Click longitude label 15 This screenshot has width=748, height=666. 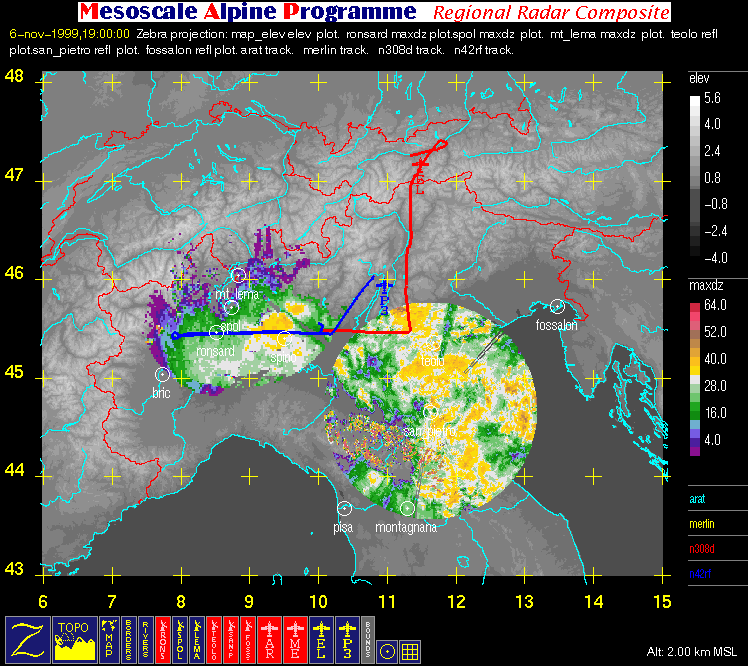tap(663, 602)
